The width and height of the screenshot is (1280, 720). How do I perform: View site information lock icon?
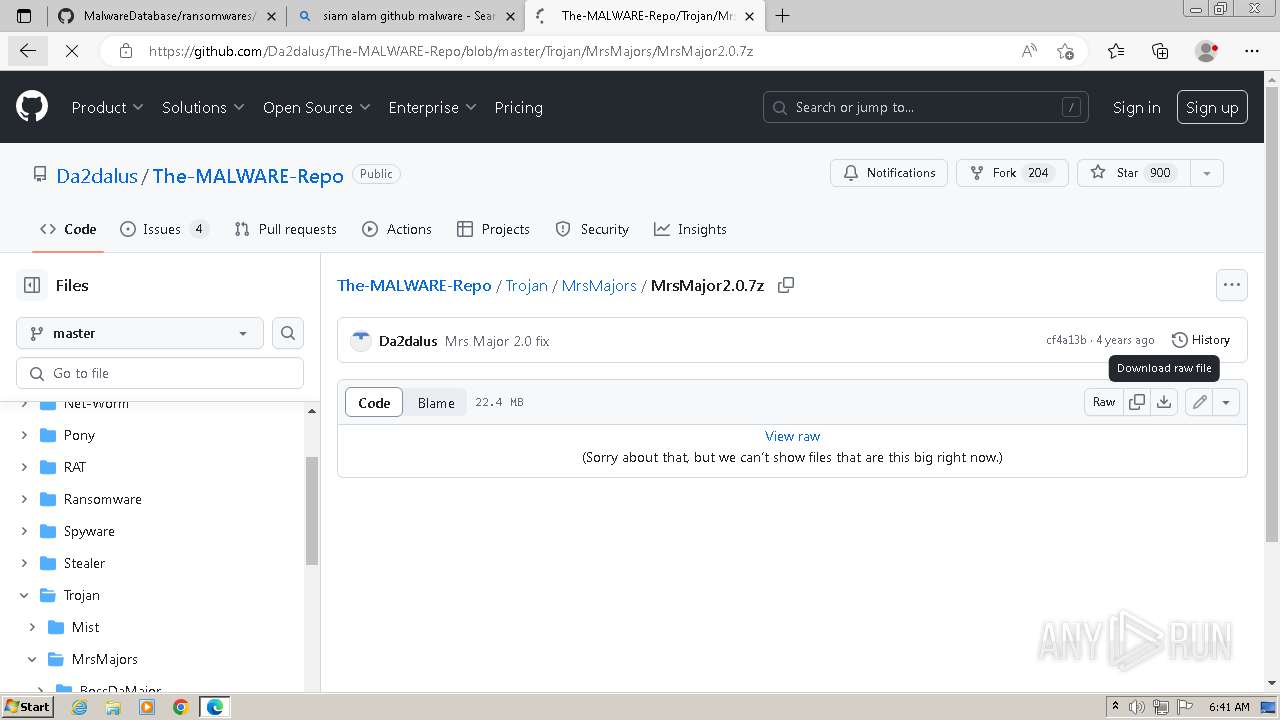(125, 51)
